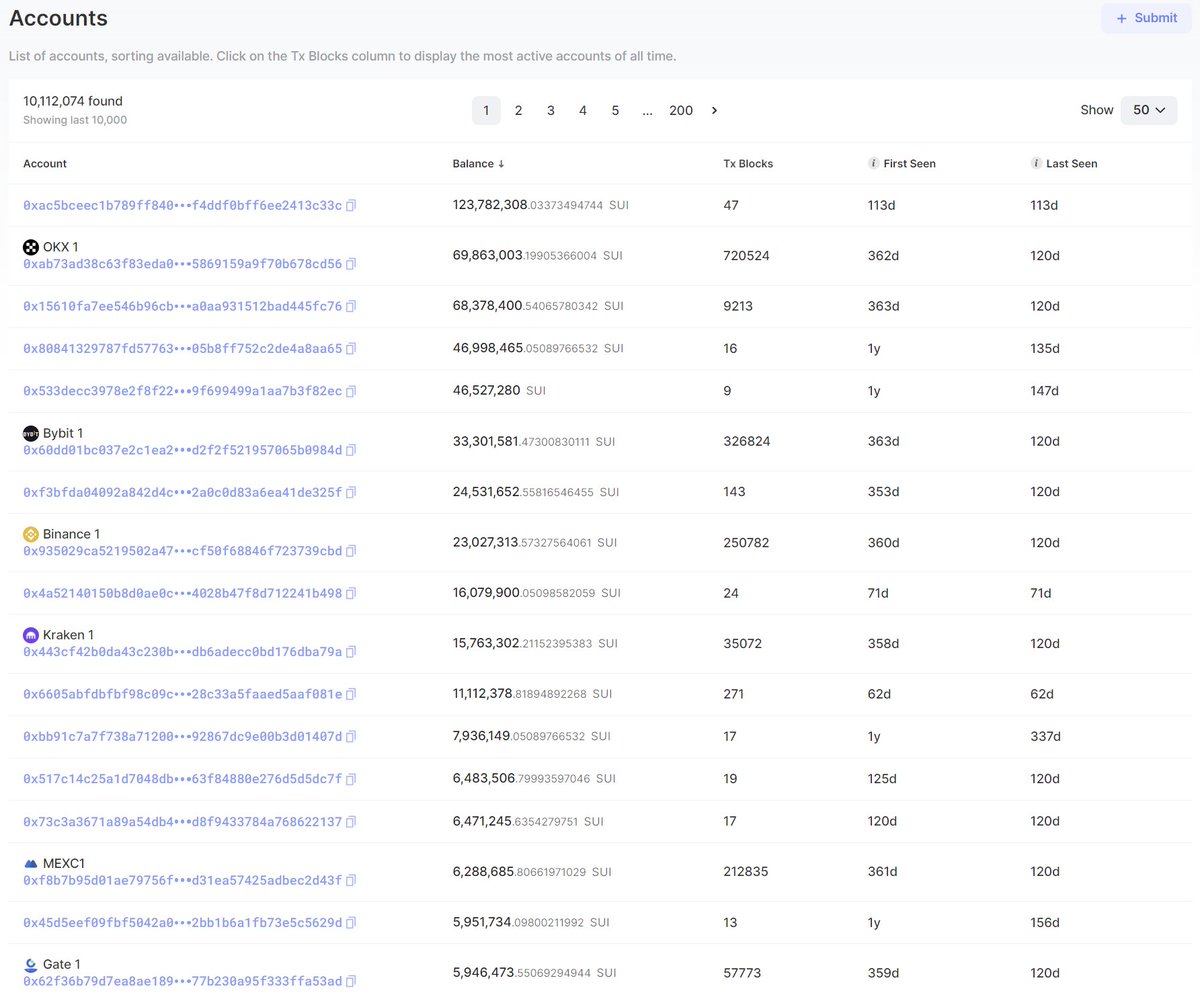Copy the OKX 1 account address
The width and height of the screenshot is (1200, 999).
point(351,265)
